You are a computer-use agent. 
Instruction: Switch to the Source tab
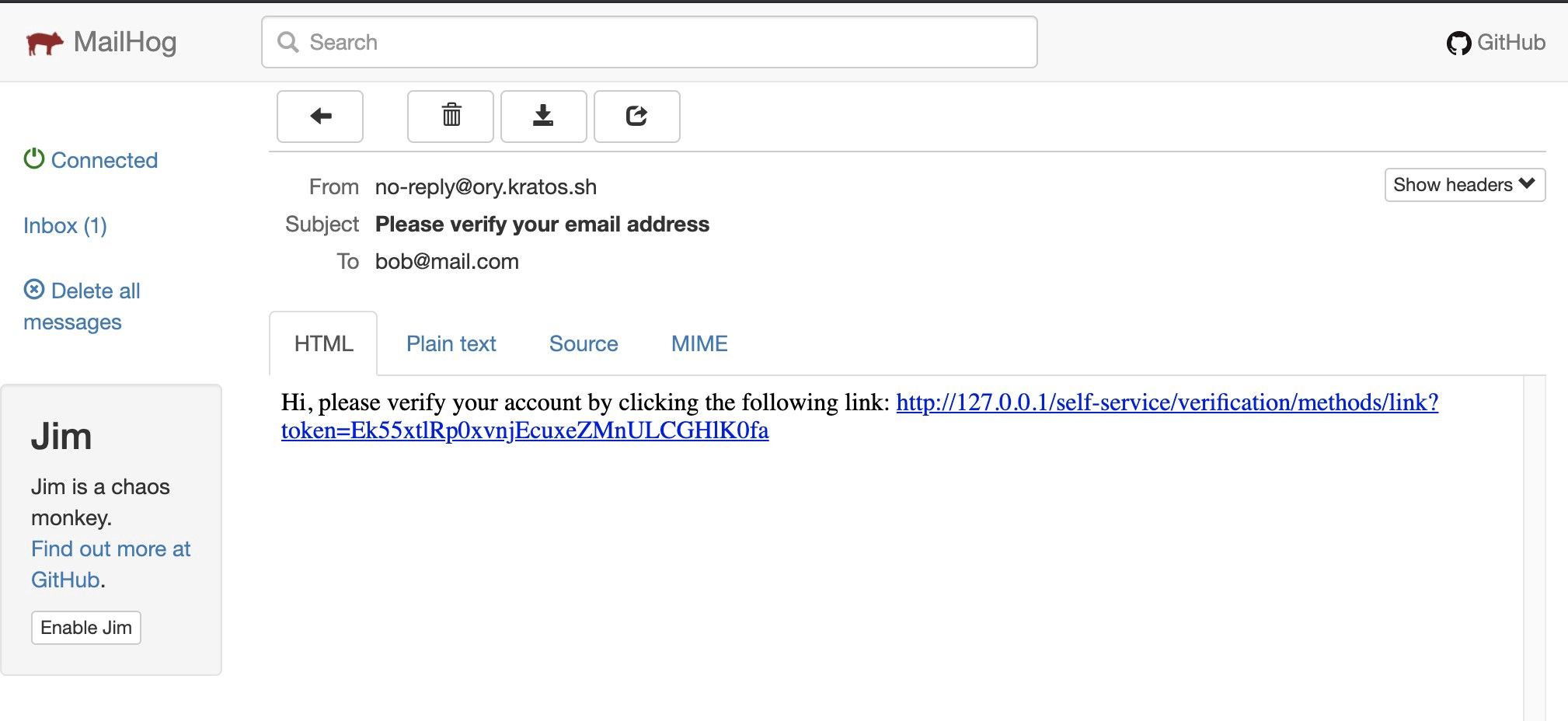click(x=584, y=343)
